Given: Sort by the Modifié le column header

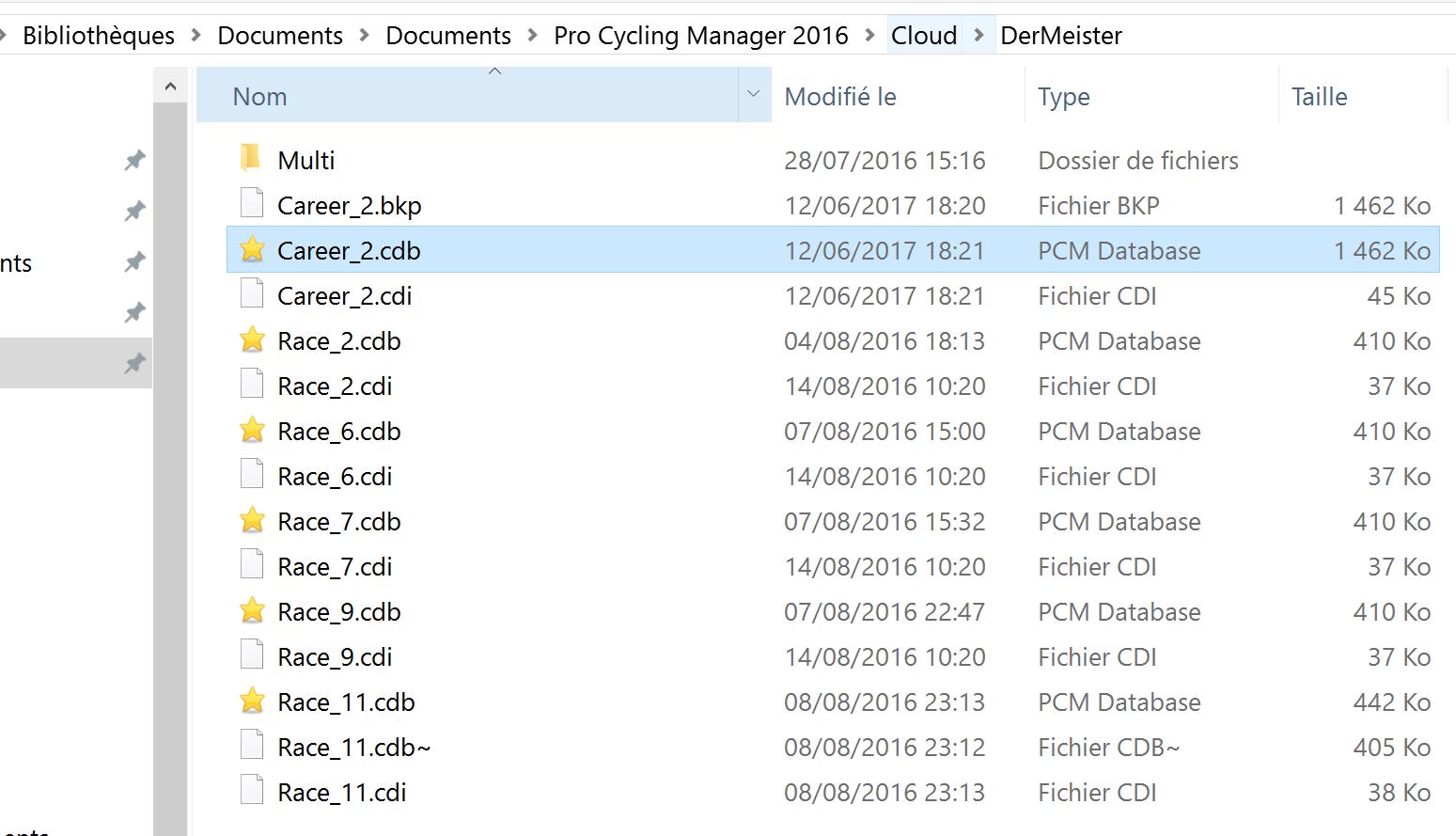Looking at the screenshot, I should tap(840, 97).
